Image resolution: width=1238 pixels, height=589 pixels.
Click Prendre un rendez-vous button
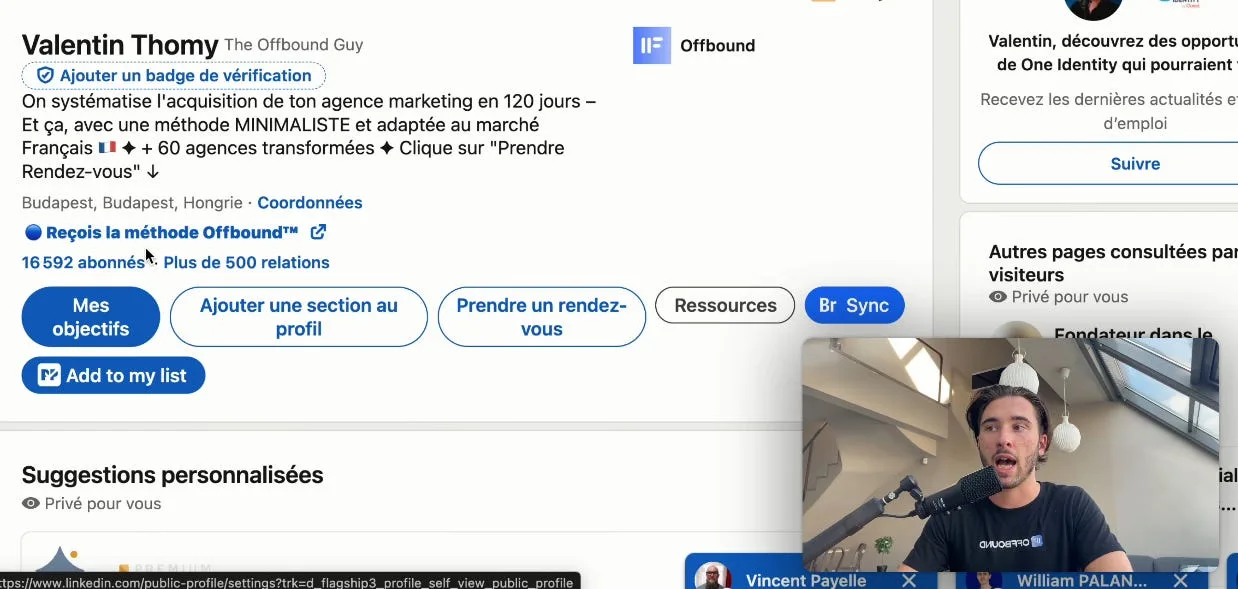tap(542, 317)
